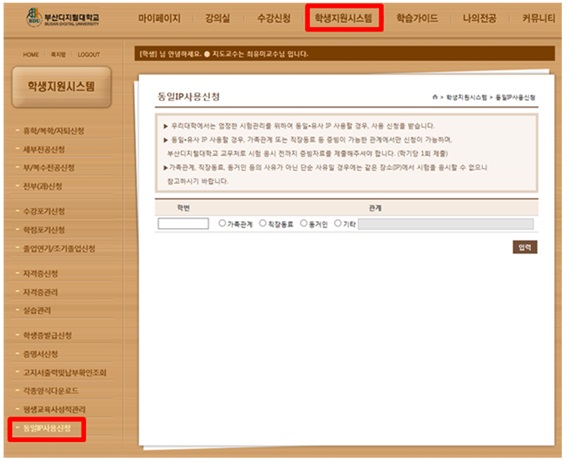Open the 마이페이지 menu
Image resolution: width=567 pixels, height=462 pixels.
click(159, 18)
